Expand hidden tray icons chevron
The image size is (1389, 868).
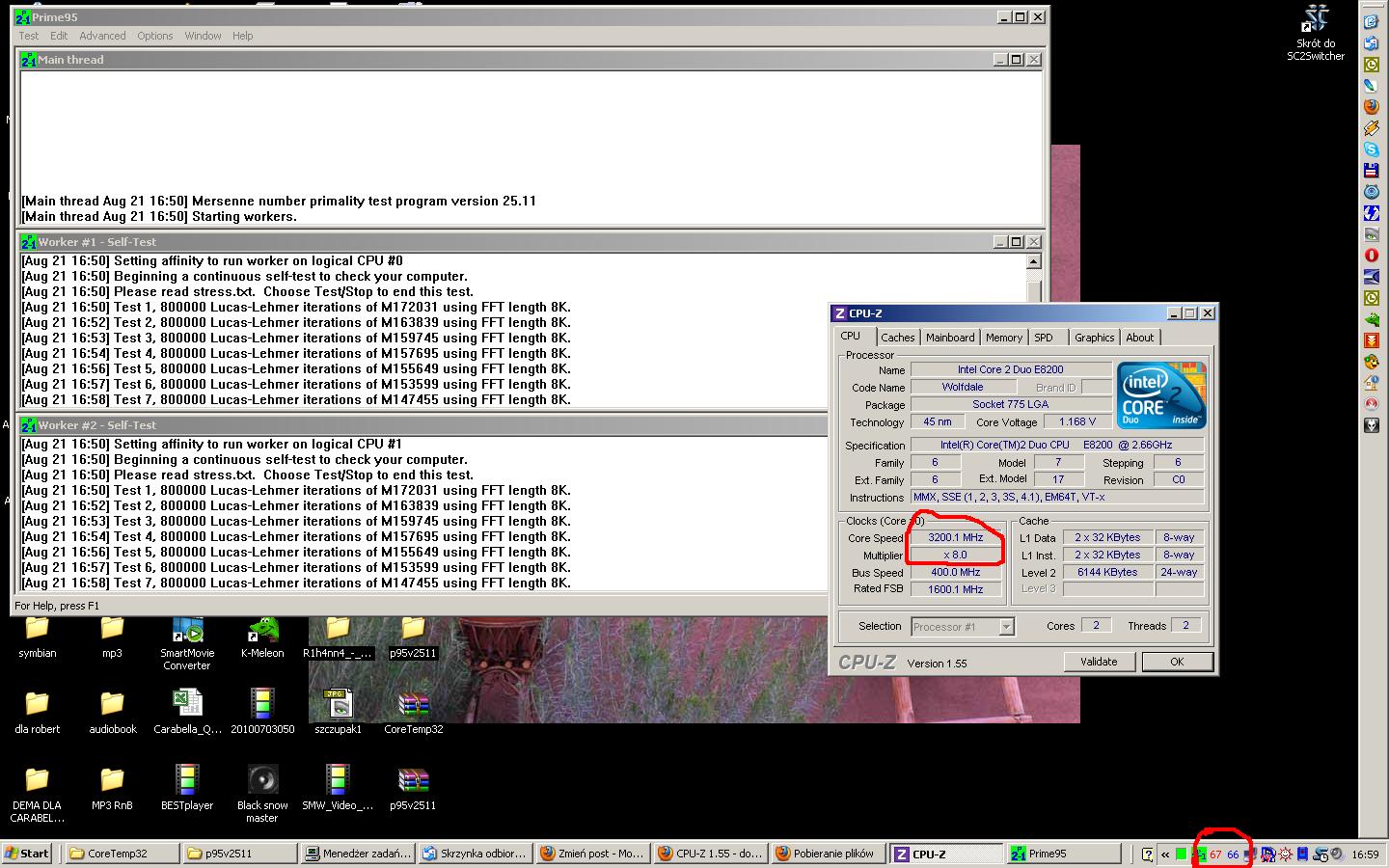coord(1165,854)
